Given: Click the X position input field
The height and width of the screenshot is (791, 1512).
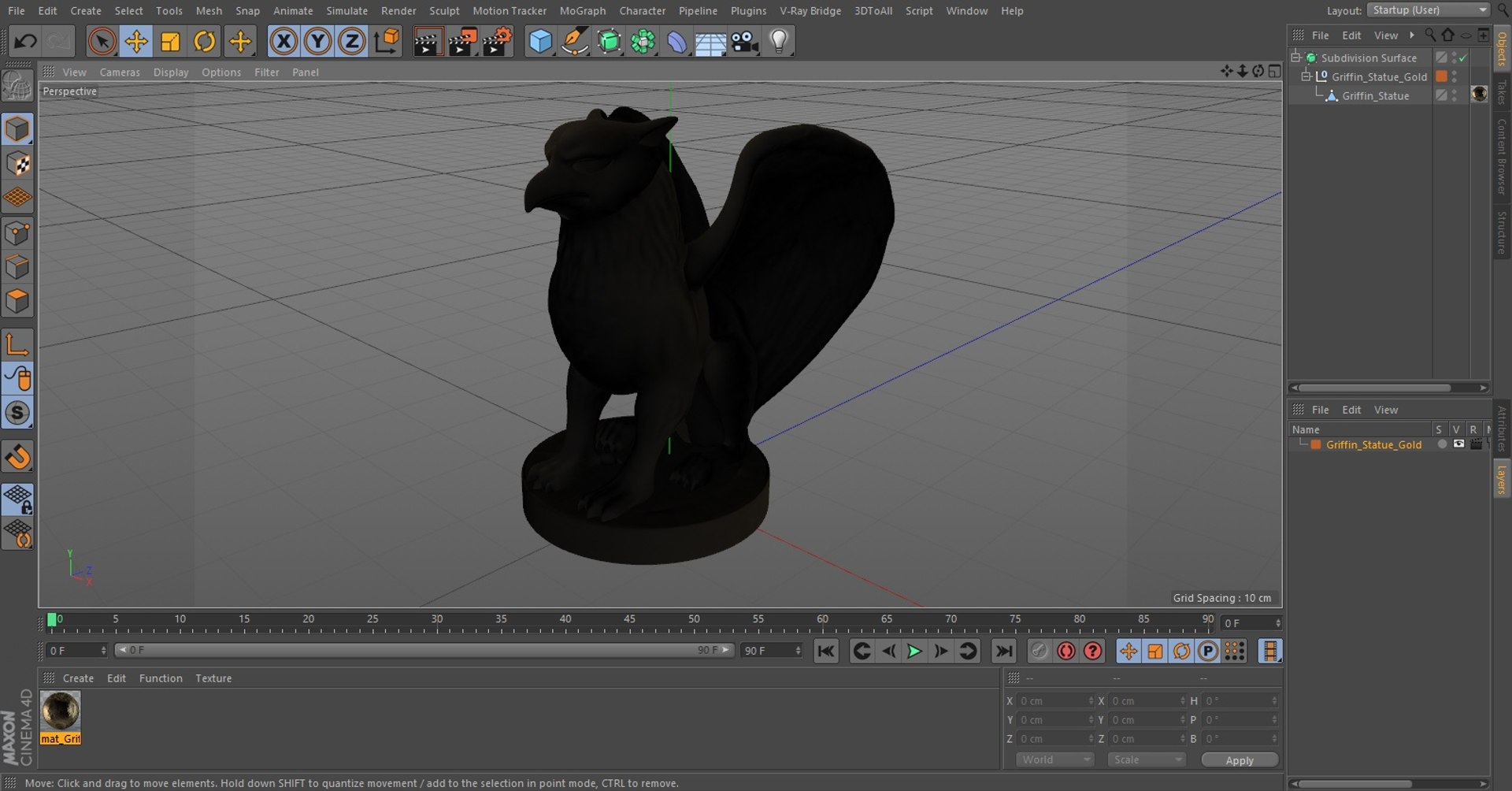Looking at the screenshot, I should [x=1055, y=701].
